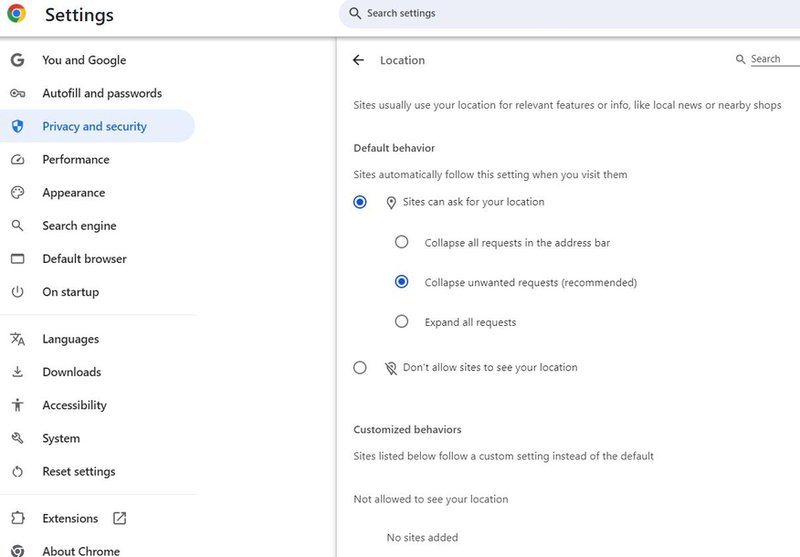Select Collapse all requests in address bar

[402, 242]
